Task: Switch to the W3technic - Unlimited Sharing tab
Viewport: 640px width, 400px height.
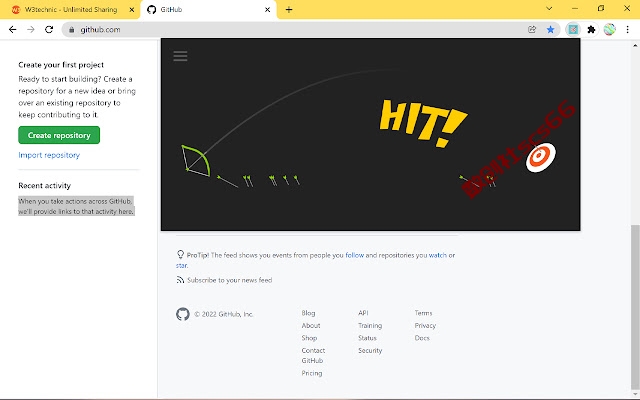Action: (71, 9)
